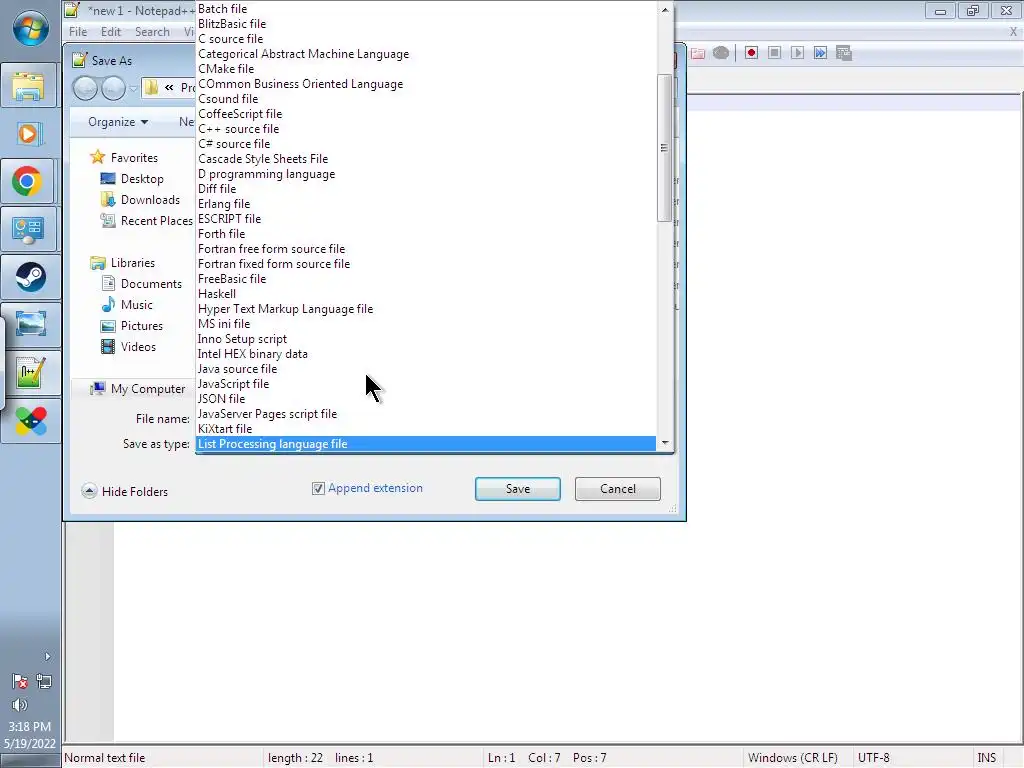Click the Back navigation button in Save As
Screen dimensions: 1024x768
[85, 88]
